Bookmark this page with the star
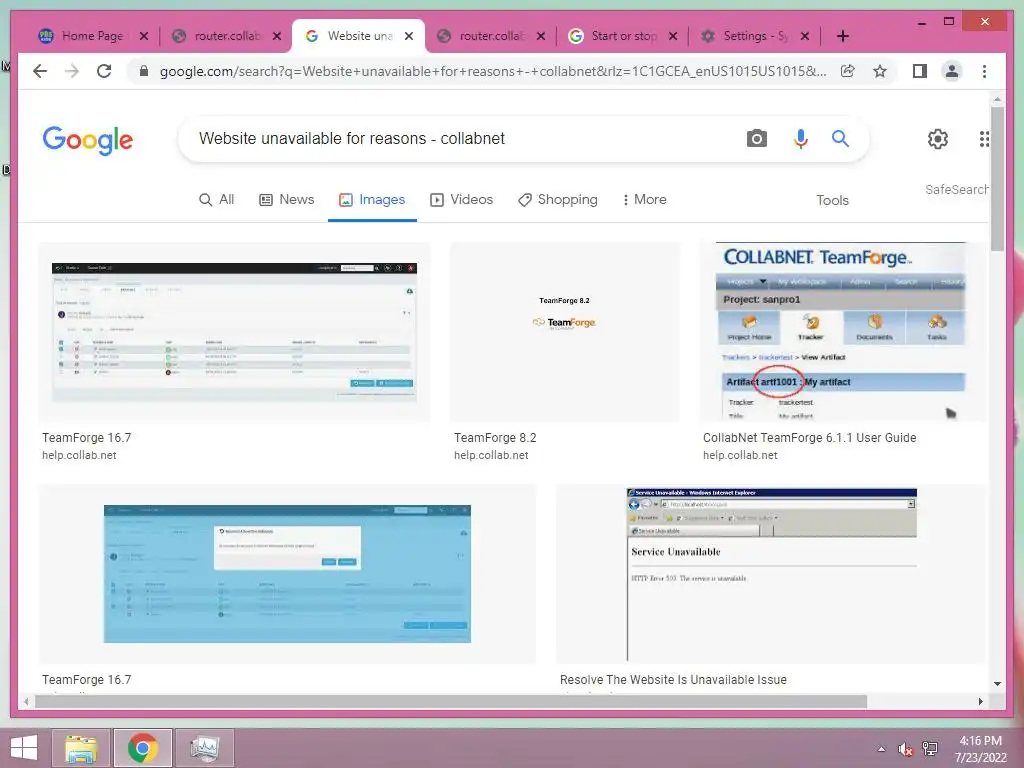The width and height of the screenshot is (1024, 768). tap(880, 71)
